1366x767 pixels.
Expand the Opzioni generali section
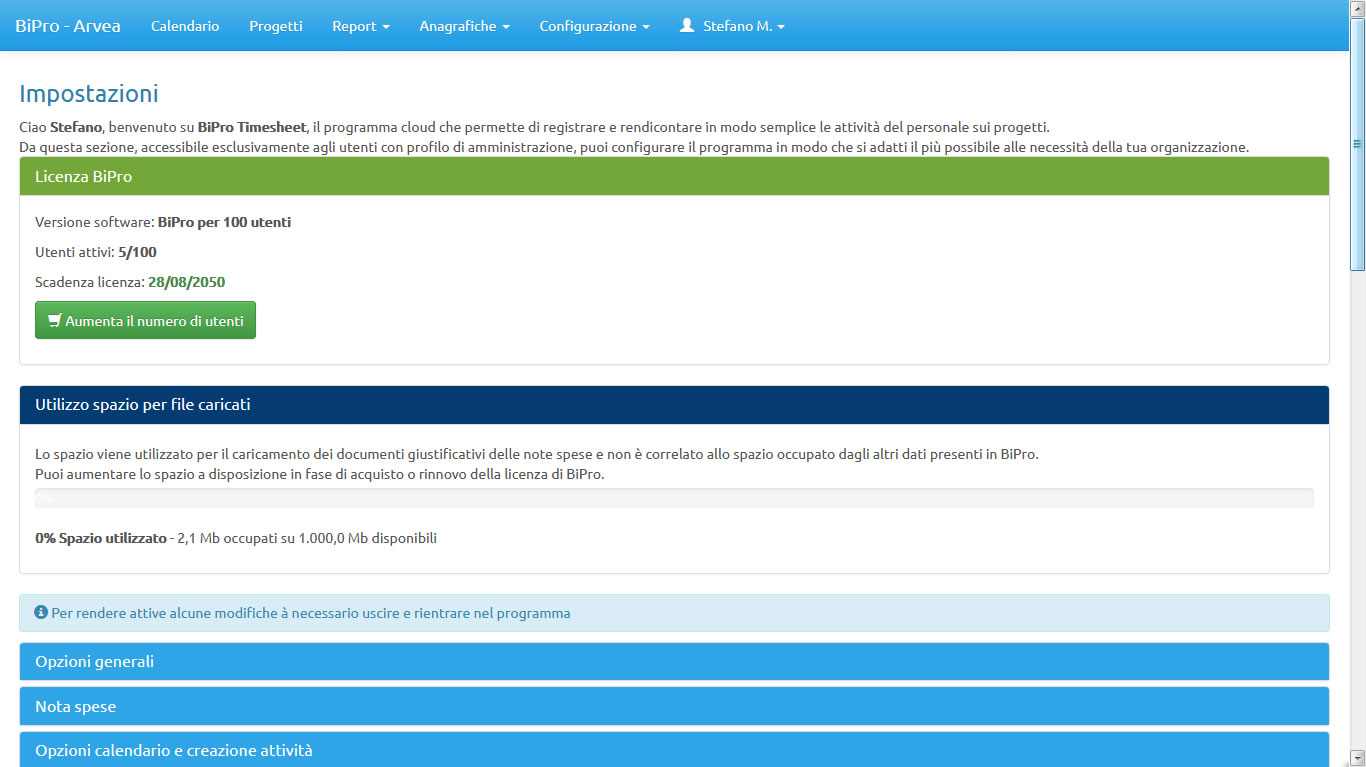[674, 662]
